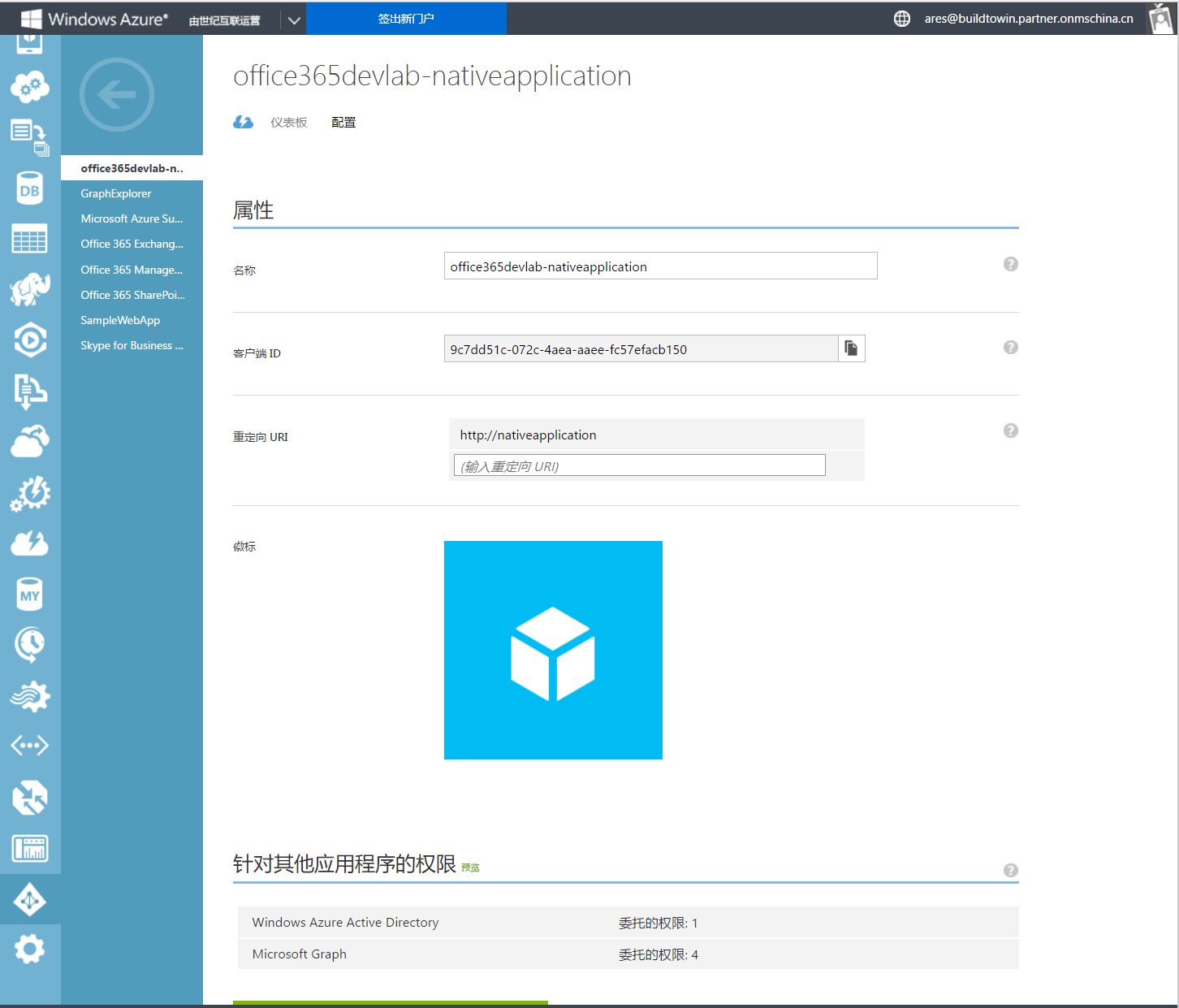Open Settings gear in sidebar
The image size is (1179, 1008).
30,949
